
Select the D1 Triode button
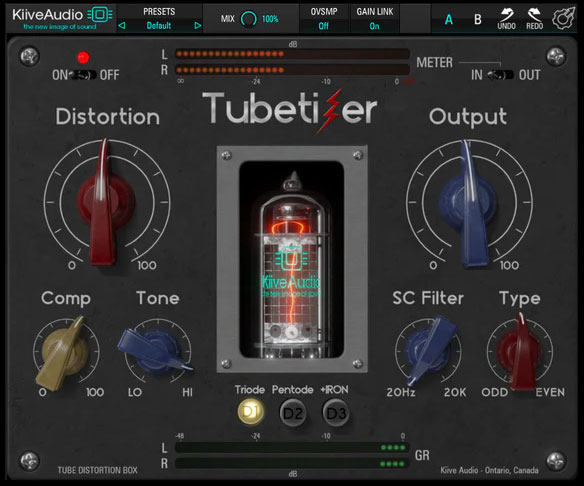click(x=250, y=412)
